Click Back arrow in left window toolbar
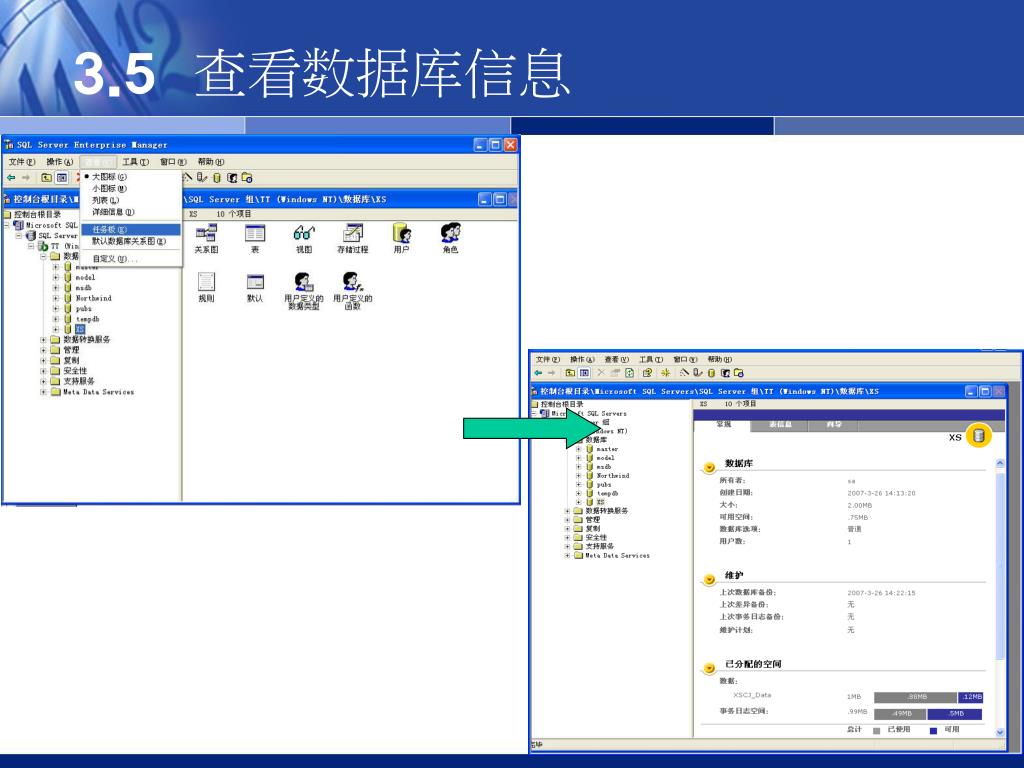The height and width of the screenshot is (768, 1024). (x=11, y=178)
